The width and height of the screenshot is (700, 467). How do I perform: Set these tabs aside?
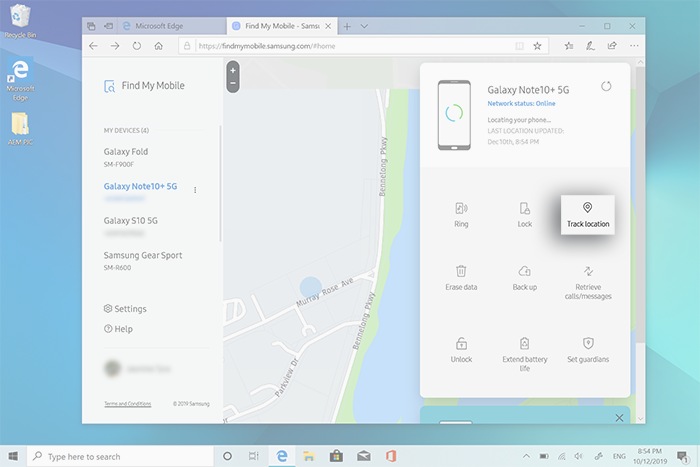pos(108,26)
